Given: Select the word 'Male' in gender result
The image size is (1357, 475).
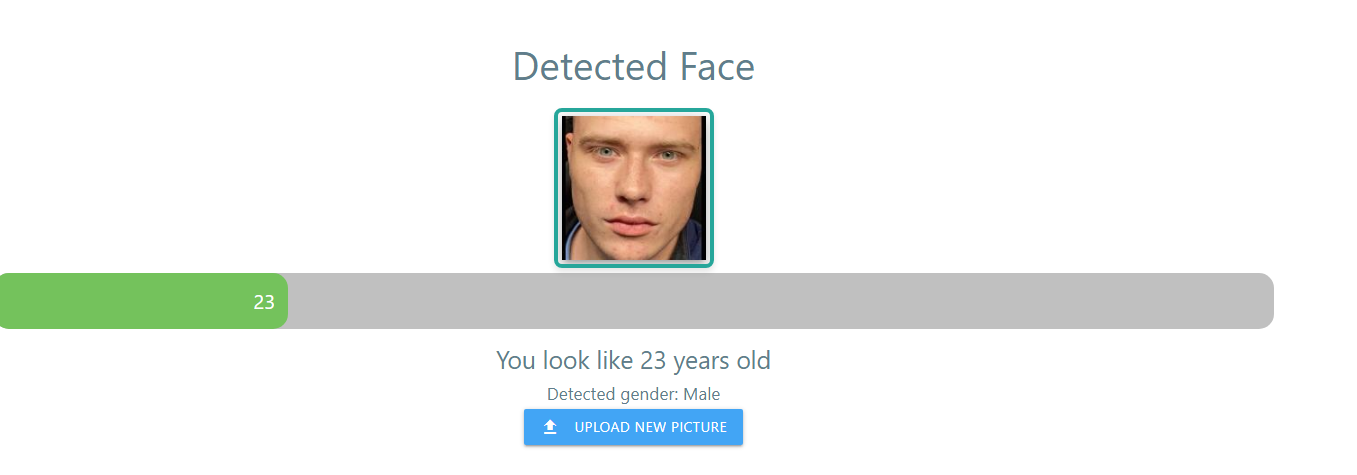Looking at the screenshot, I should tap(702, 394).
